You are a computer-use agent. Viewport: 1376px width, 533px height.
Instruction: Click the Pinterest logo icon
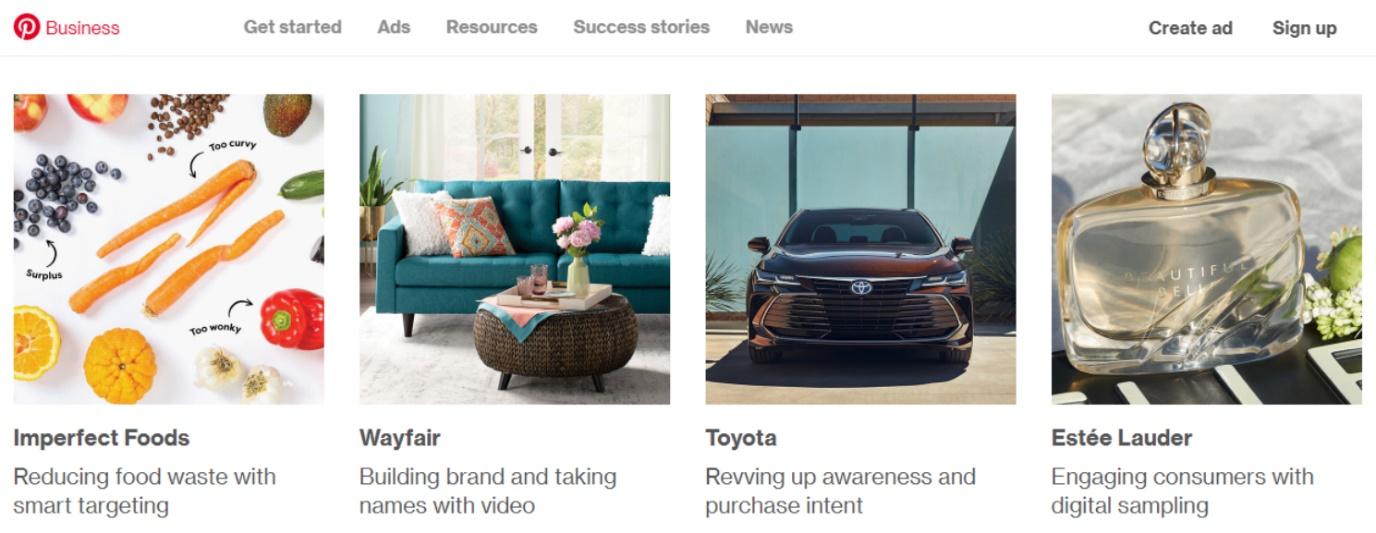(x=27, y=27)
